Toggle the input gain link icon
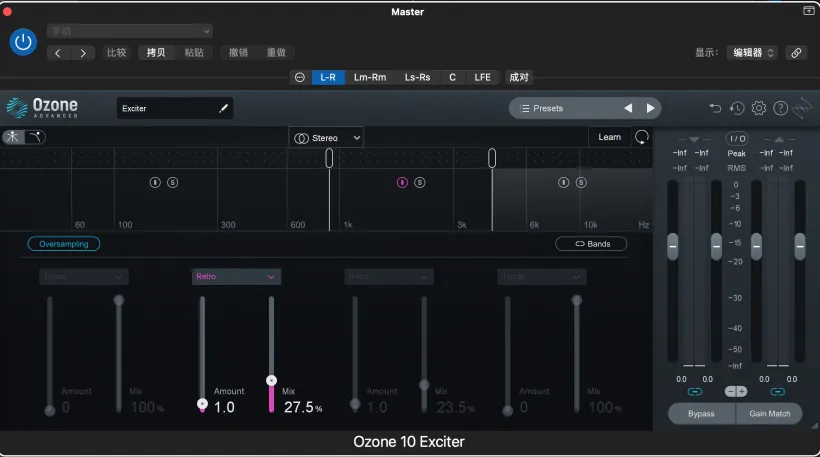820x457 pixels. [x=694, y=392]
